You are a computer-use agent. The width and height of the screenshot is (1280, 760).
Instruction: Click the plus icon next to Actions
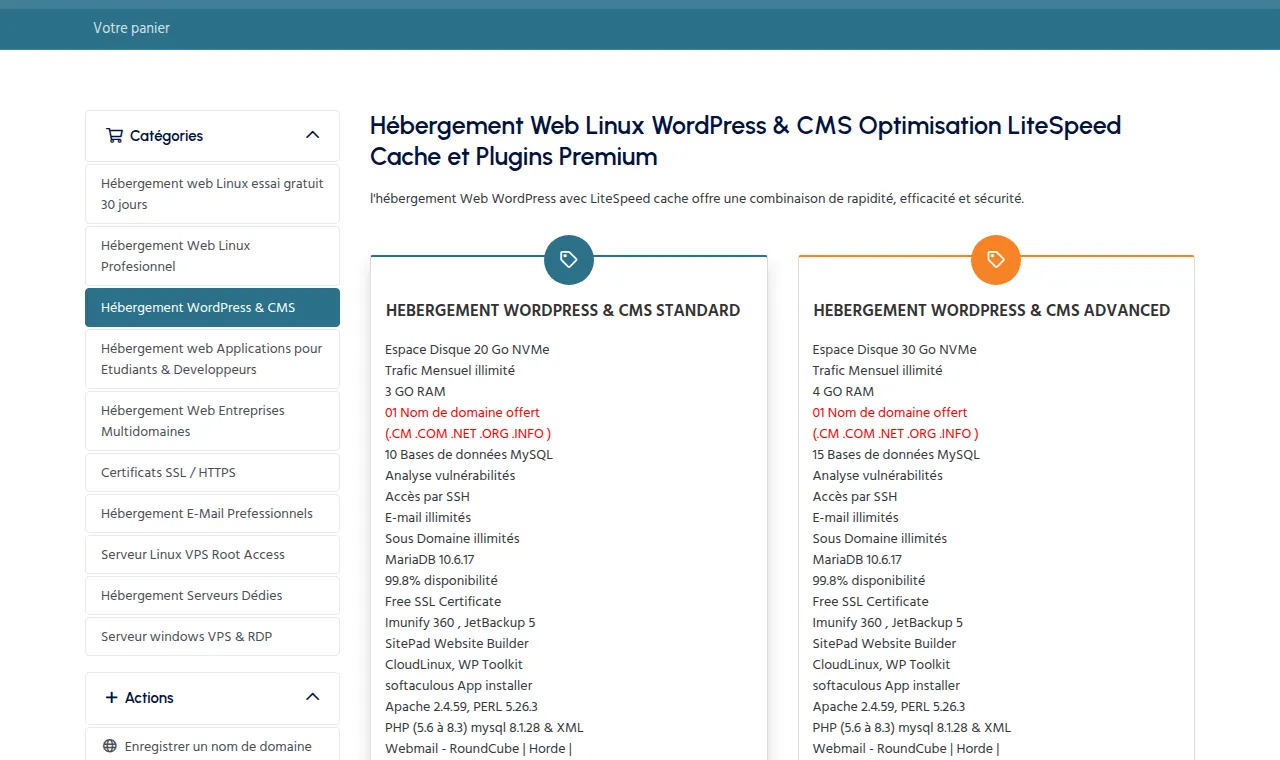[x=111, y=697]
